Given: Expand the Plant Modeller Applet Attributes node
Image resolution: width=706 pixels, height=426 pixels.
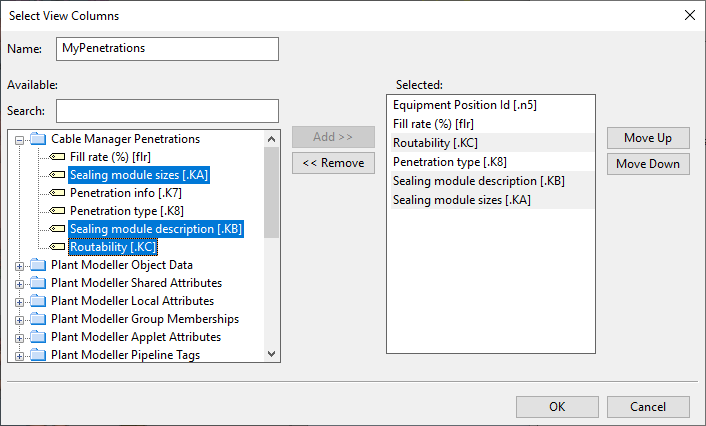Looking at the screenshot, I should 19,337.
